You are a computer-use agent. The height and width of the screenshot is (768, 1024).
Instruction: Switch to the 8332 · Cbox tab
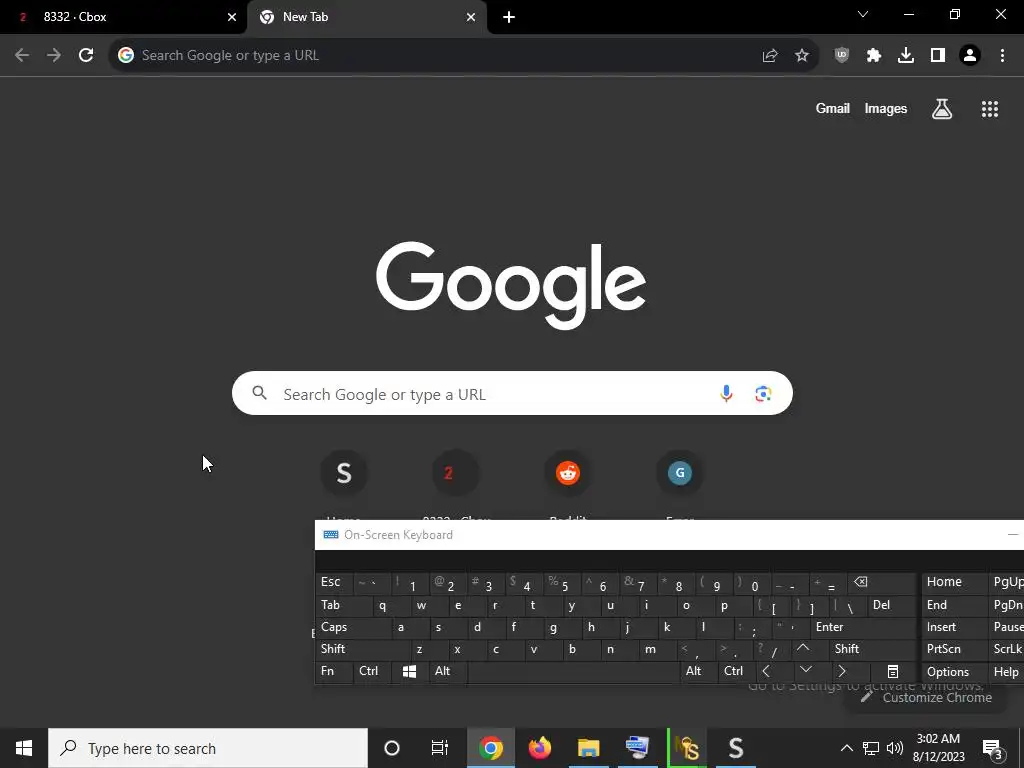click(x=123, y=17)
